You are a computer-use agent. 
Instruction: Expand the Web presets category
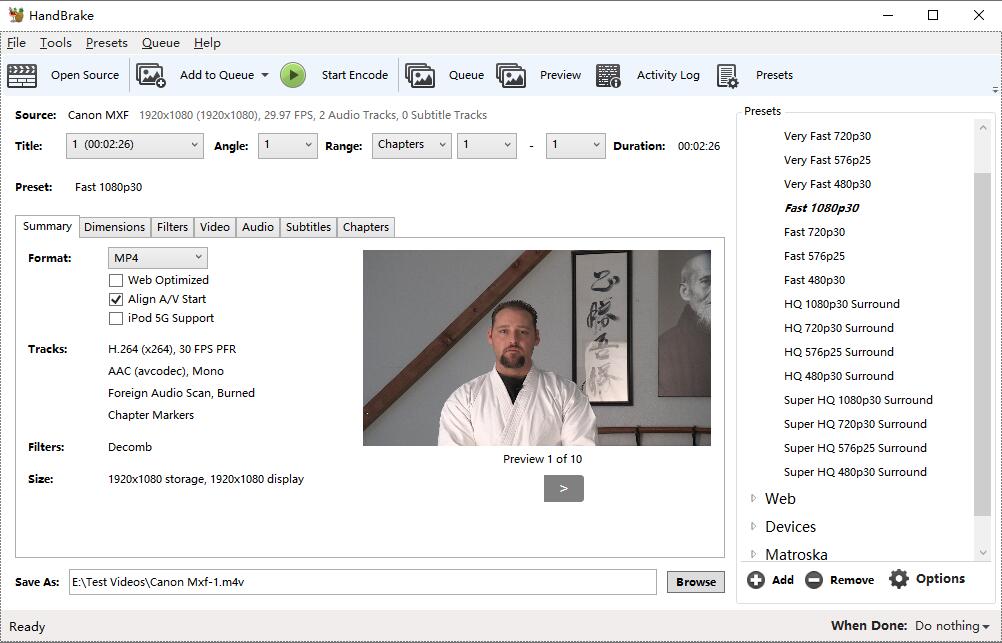[x=753, y=498]
